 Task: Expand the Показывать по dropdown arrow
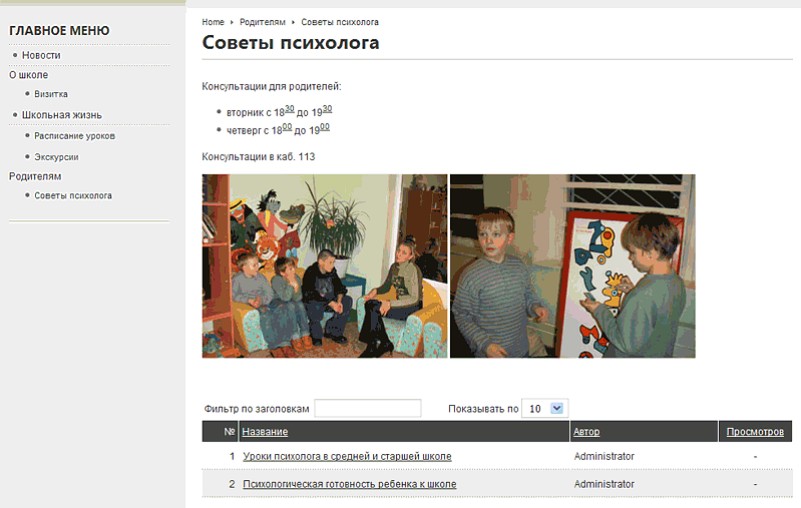tap(557, 408)
